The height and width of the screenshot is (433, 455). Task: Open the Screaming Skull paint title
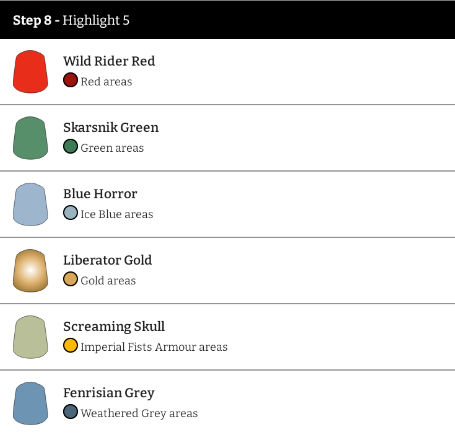pos(114,327)
